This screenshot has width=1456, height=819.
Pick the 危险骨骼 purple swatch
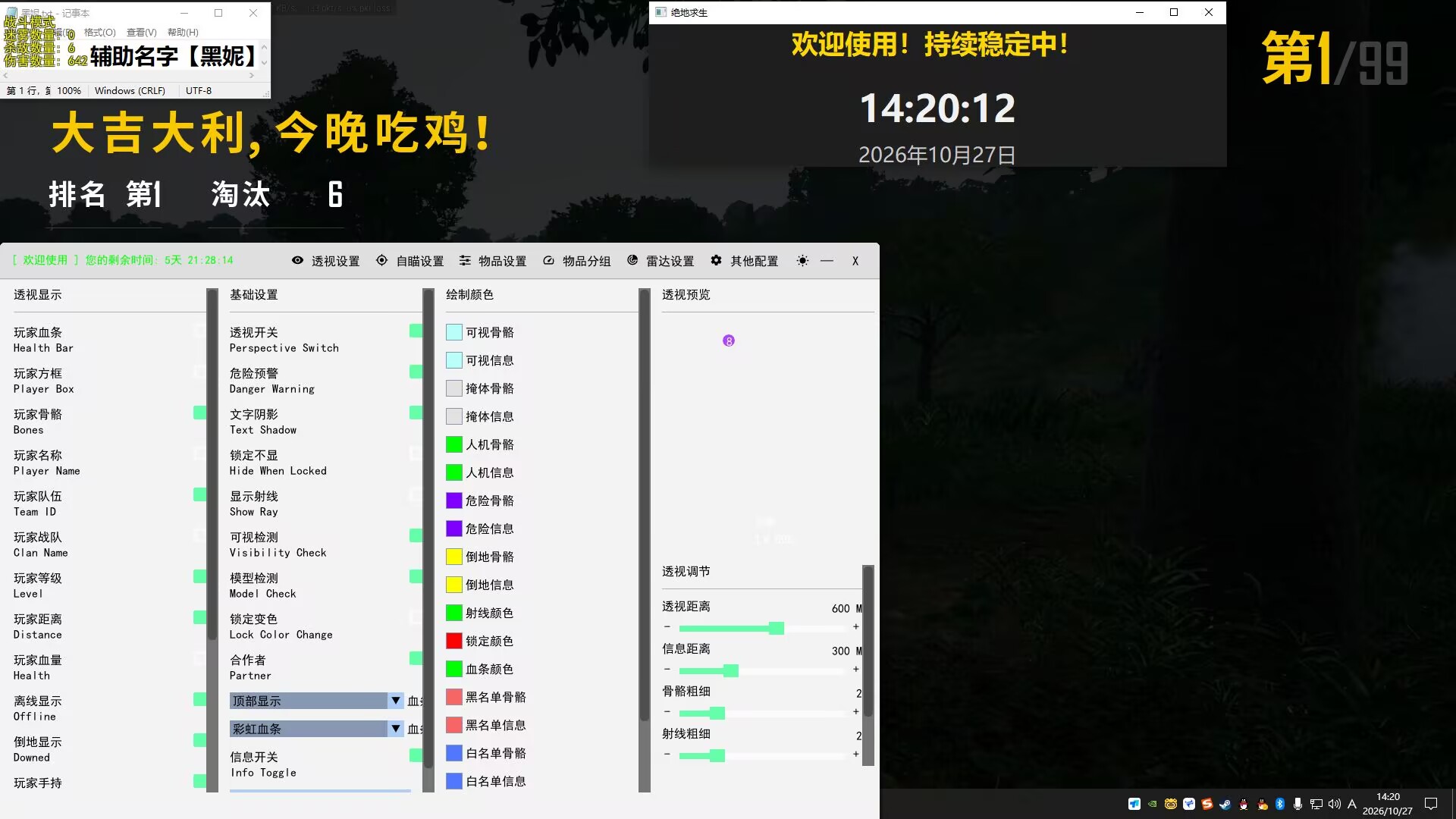454,500
